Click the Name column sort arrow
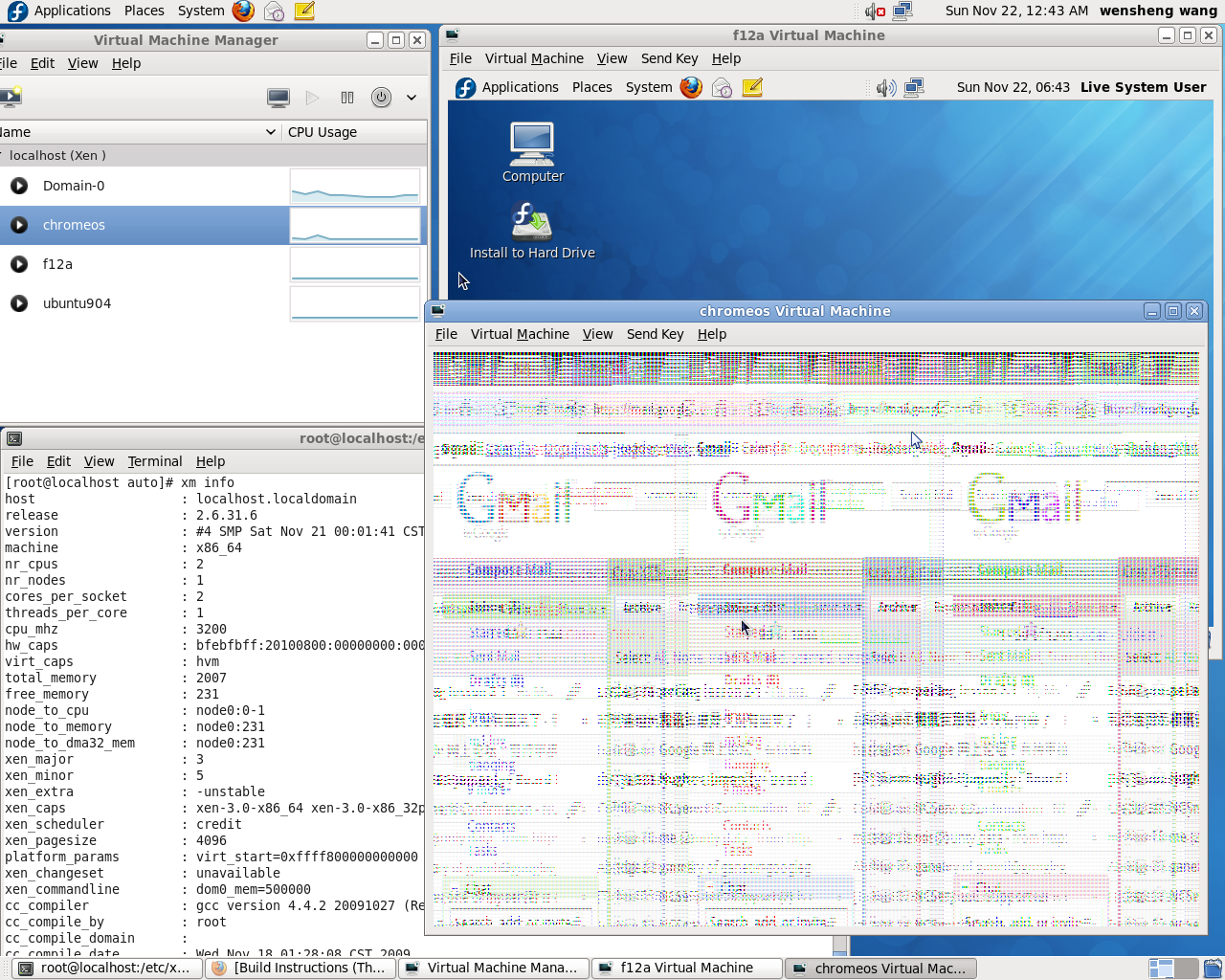This screenshot has height=980, width=1225. (271, 132)
